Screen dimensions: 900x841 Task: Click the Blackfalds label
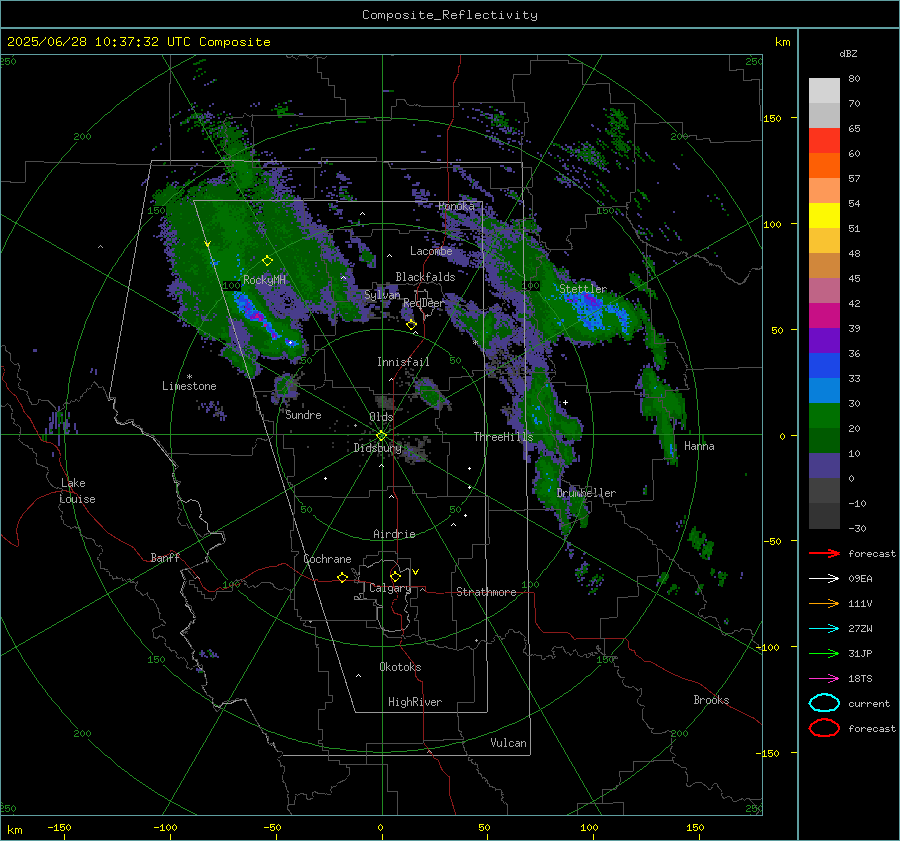[425, 277]
